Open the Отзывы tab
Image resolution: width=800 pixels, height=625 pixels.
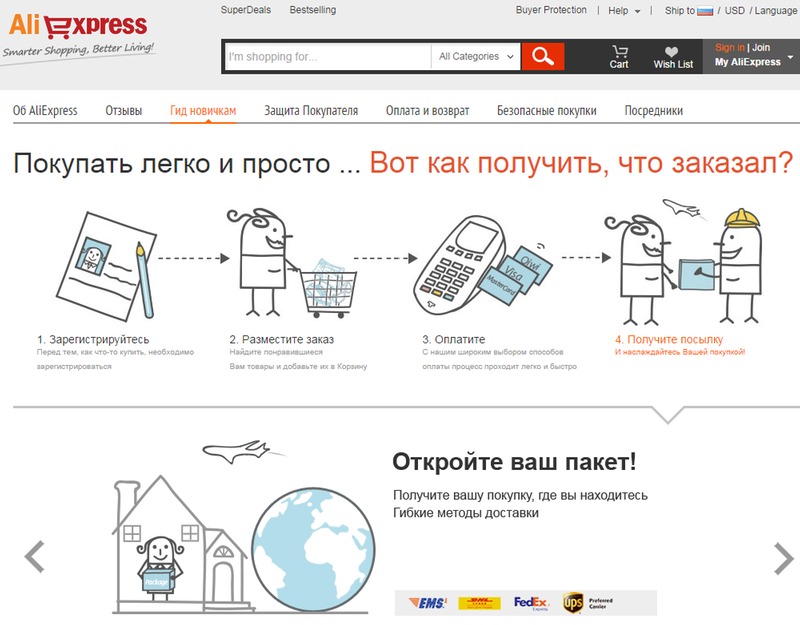click(123, 110)
